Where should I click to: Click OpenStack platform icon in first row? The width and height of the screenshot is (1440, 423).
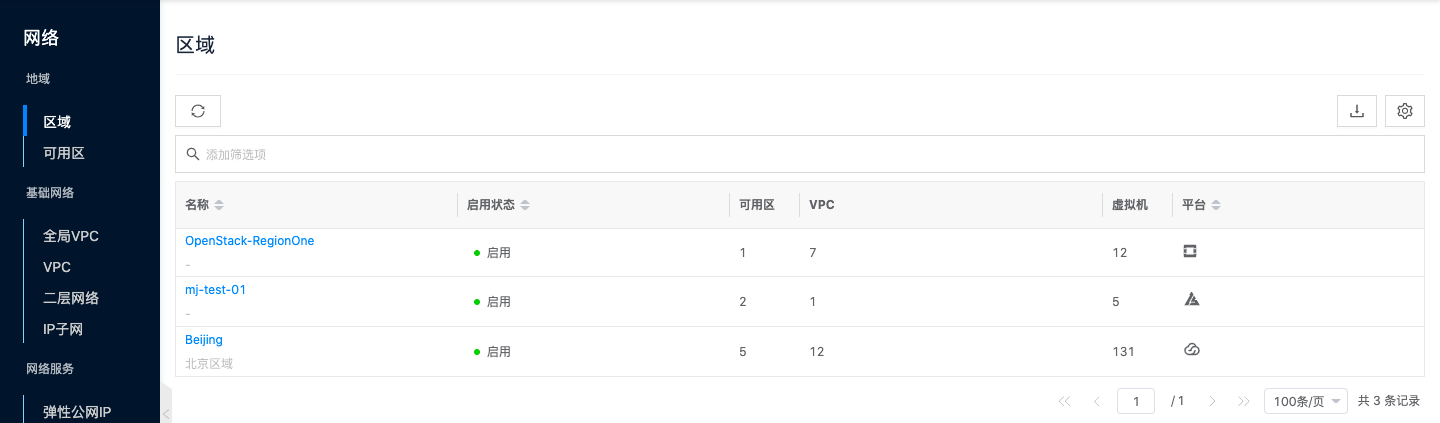click(x=1190, y=251)
